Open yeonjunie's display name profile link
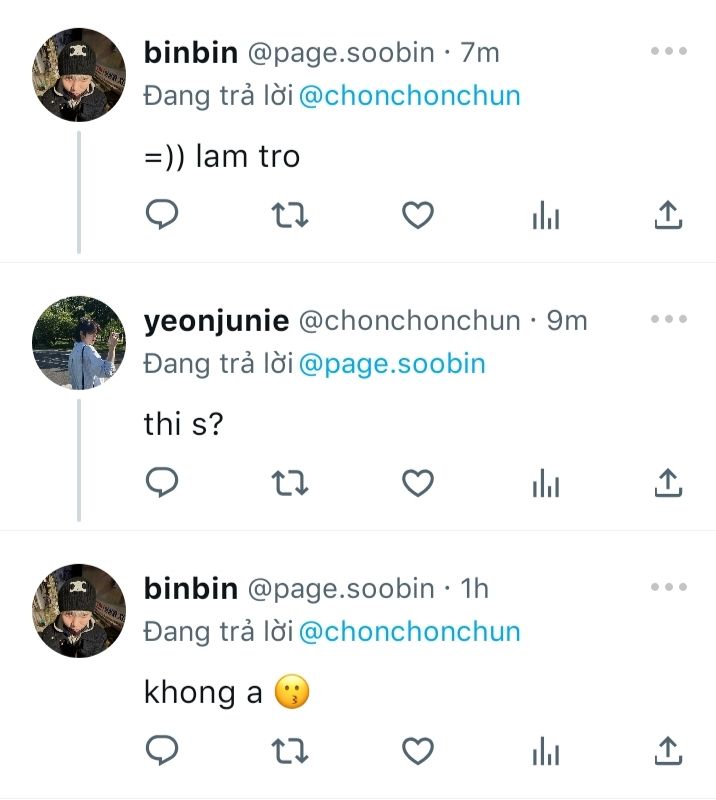The width and height of the screenshot is (716, 800). pos(216,321)
